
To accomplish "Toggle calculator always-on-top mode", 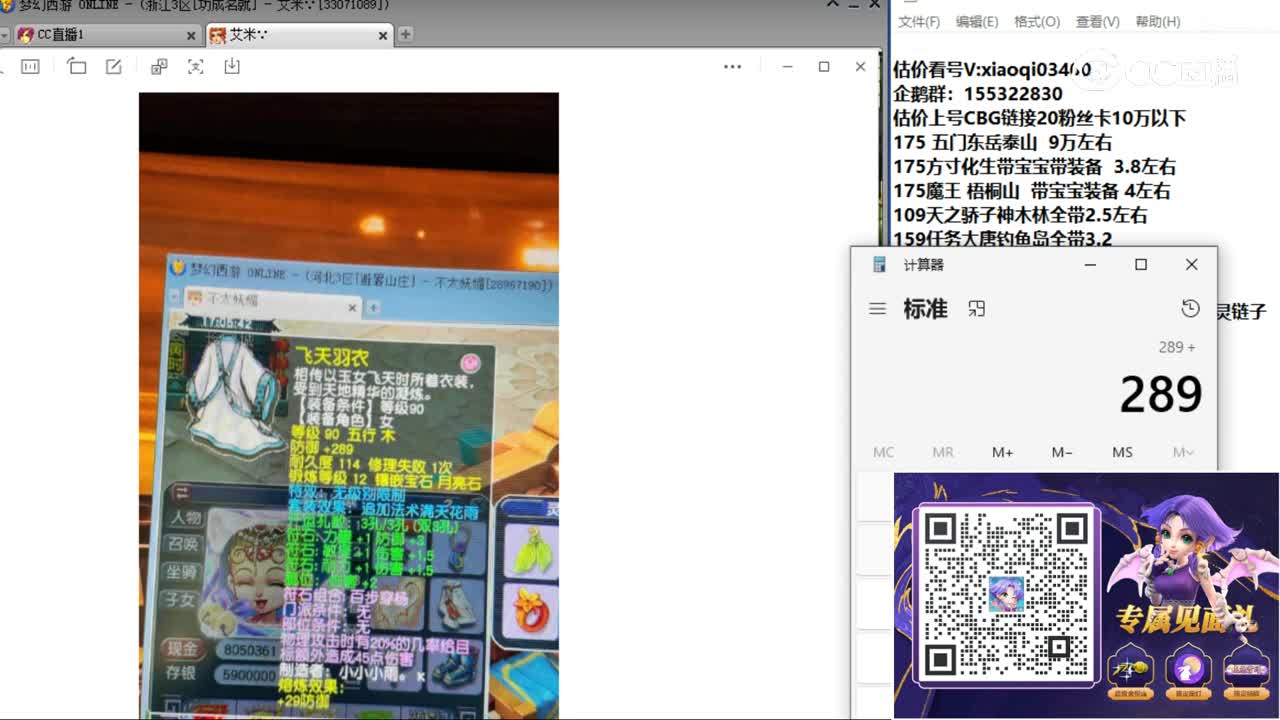I will pos(977,309).
